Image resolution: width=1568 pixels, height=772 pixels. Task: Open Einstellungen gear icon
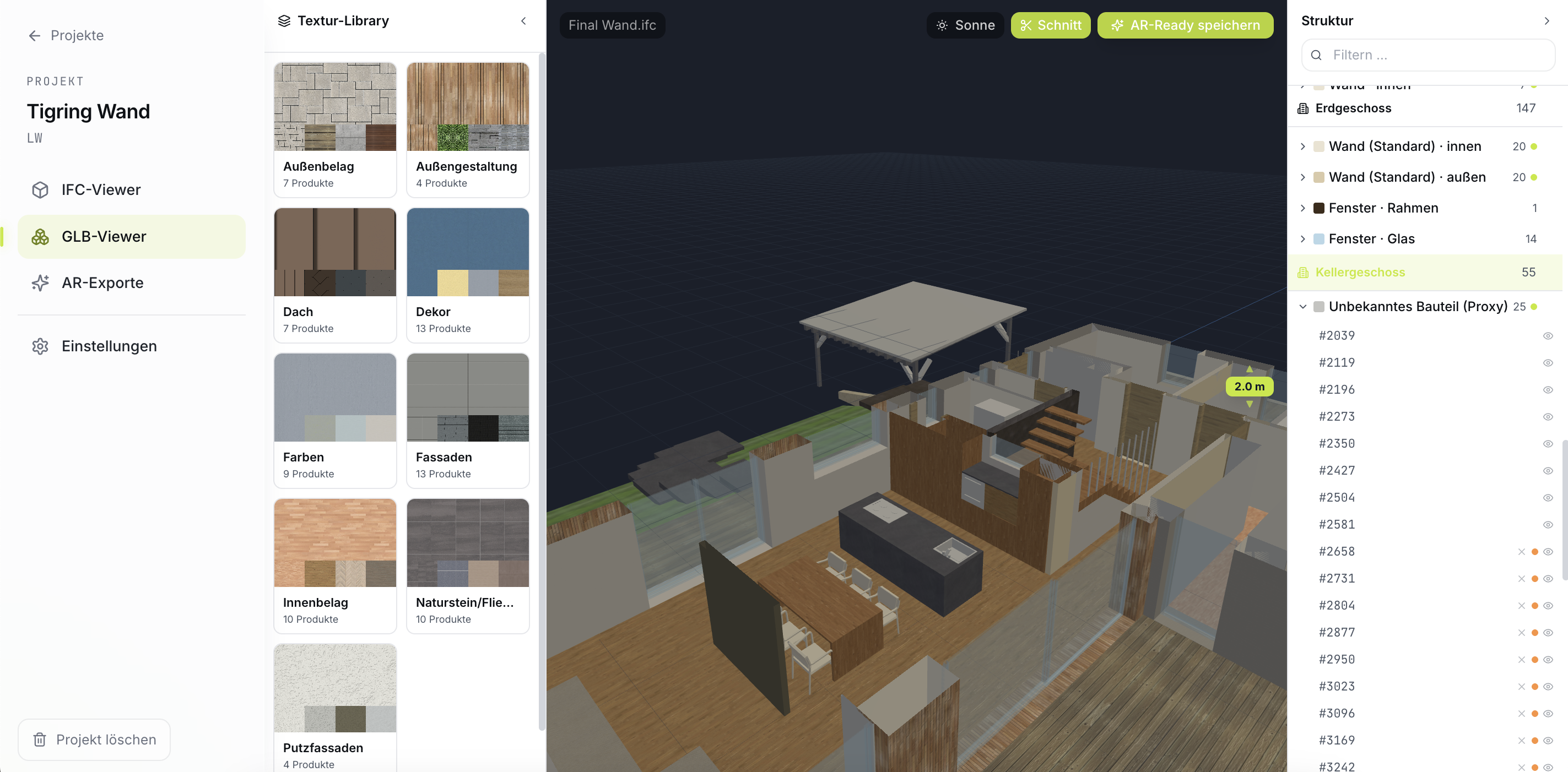pos(40,346)
